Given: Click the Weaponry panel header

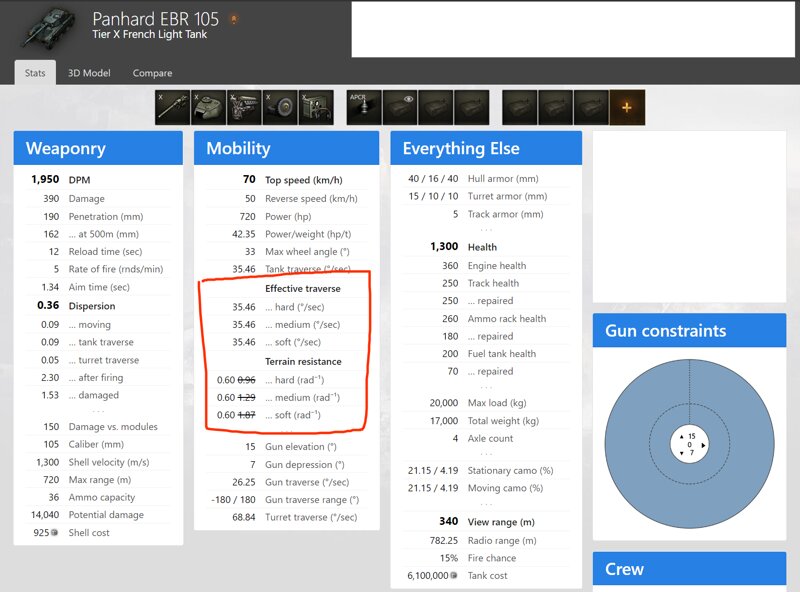Looking at the screenshot, I should (x=98, y=148).
